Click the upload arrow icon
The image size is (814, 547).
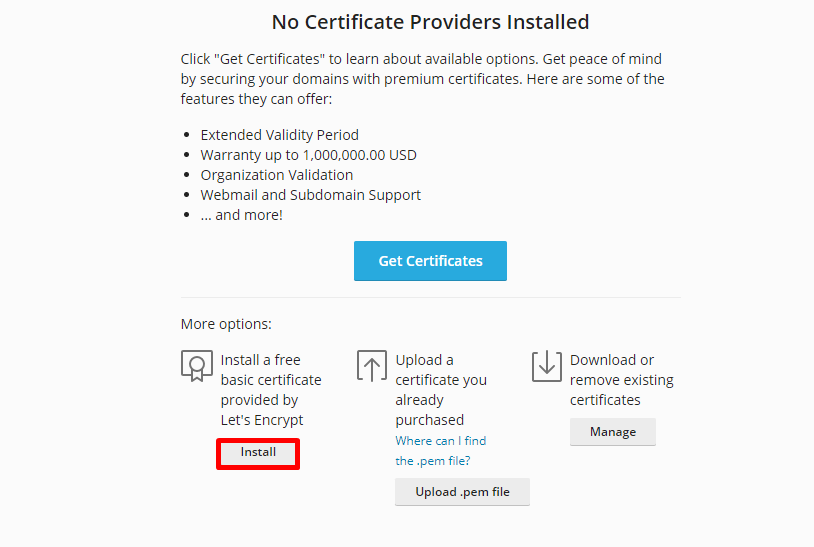(372, 366)
